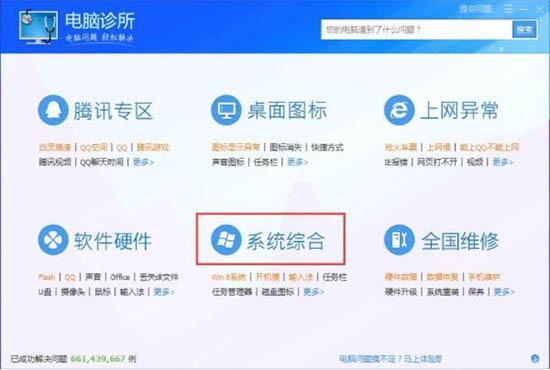
Task: Open the 全国维修 wrench icon
Action: (x=399, y=240)
